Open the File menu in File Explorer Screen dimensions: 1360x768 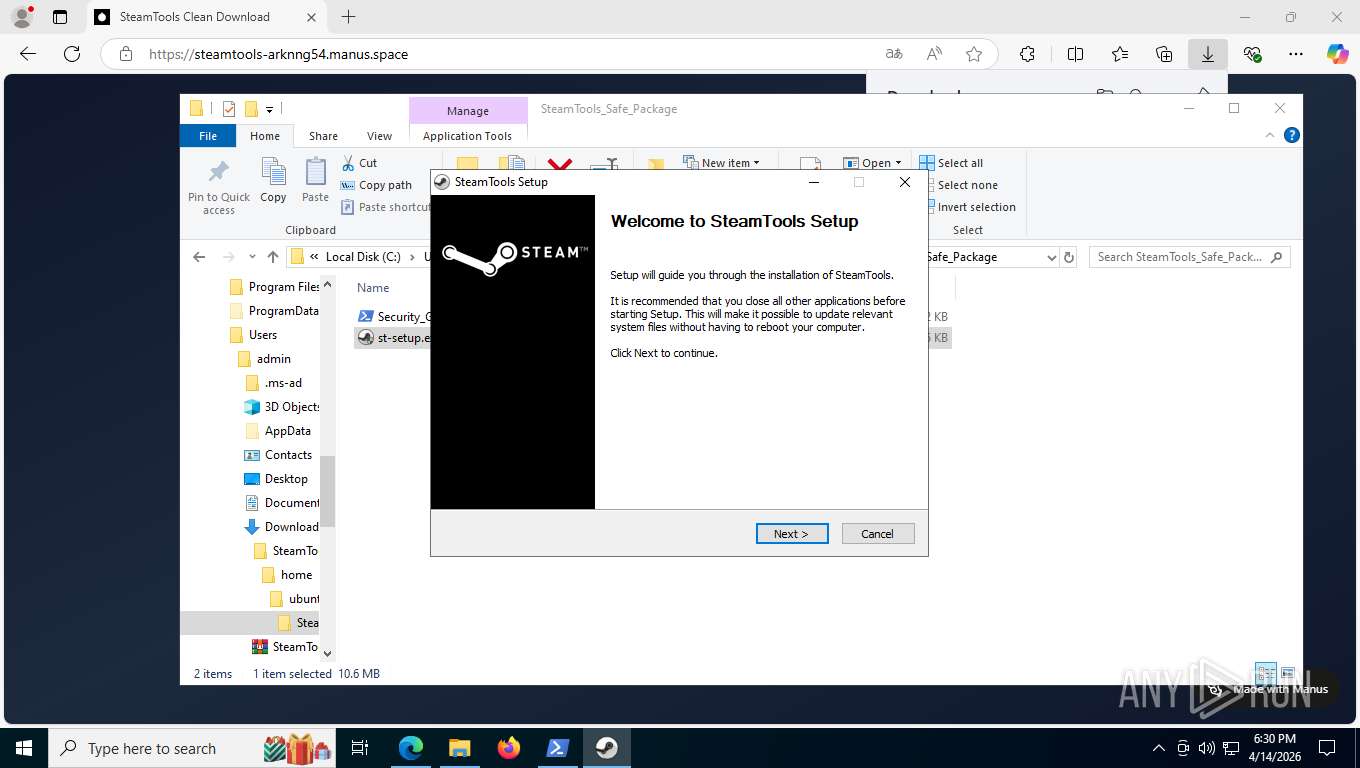pos(208,136)
